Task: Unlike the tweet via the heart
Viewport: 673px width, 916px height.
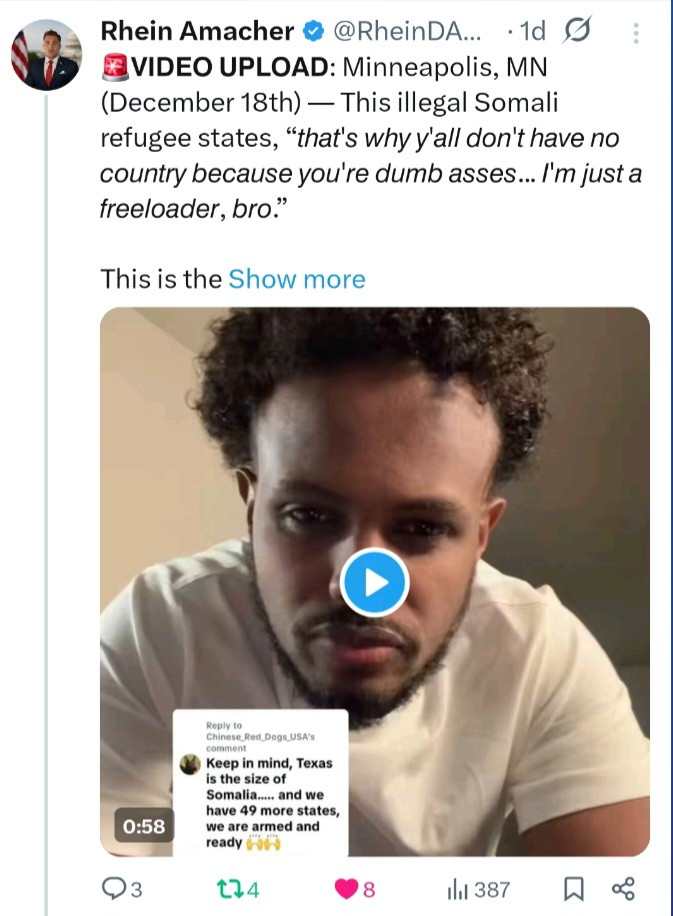Action: click(346, 888)
